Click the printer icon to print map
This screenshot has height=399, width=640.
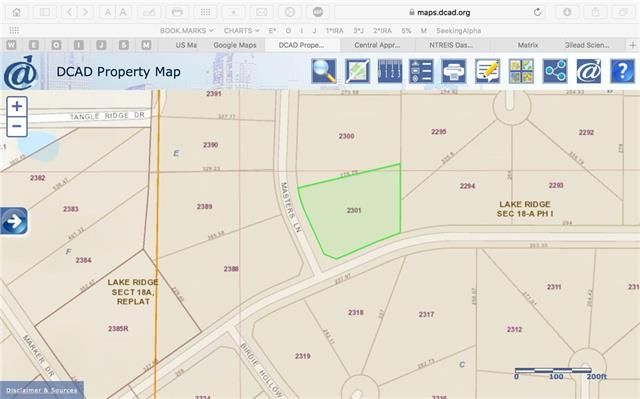[454, 71]
